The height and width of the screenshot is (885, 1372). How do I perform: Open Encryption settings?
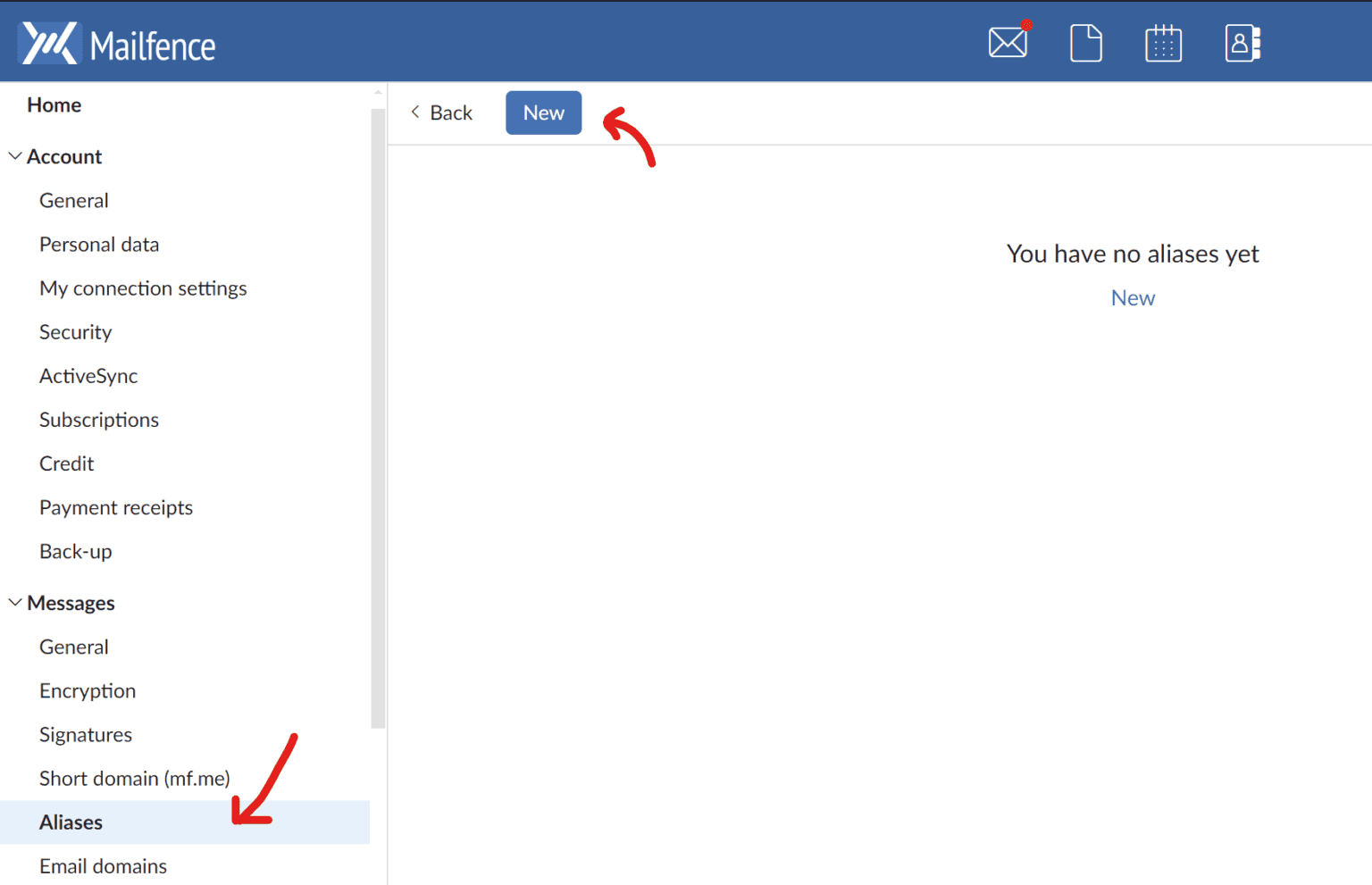point(87,690)
